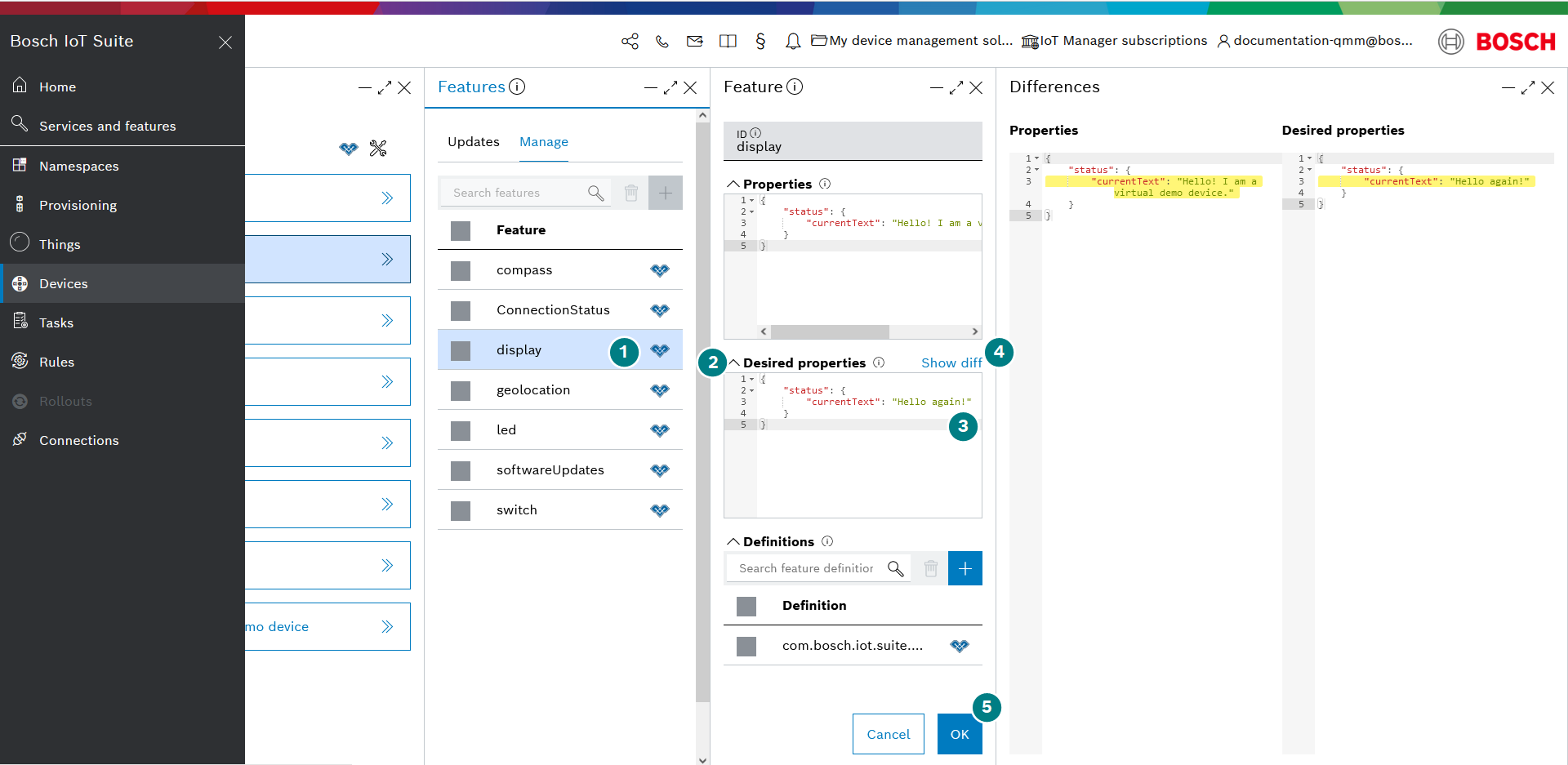Click info icon beside Definitions heading
The image size is (1568, 765).
coord(827,541)
